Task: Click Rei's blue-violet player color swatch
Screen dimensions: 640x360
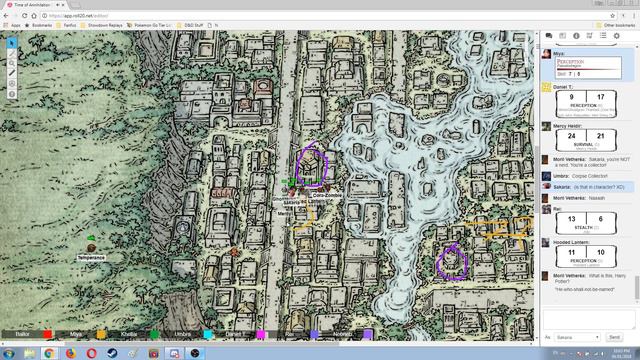Action: 314,334
